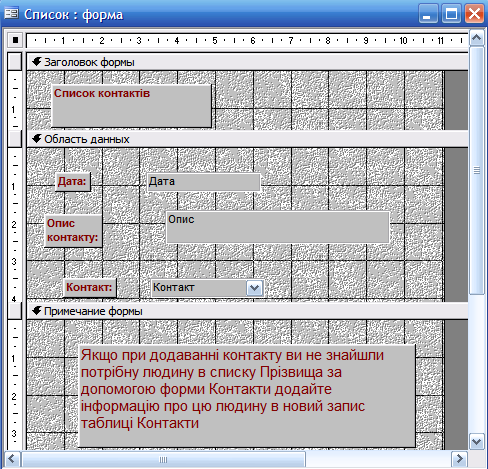The width and height of the screenshot is (488, 469).
Task: Select the Примечание формы section bar
Action: pos(247,311)
